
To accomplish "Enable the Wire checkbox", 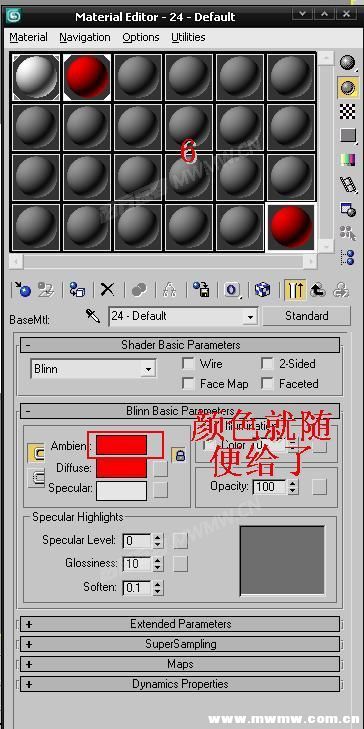I will coord(188,364).
